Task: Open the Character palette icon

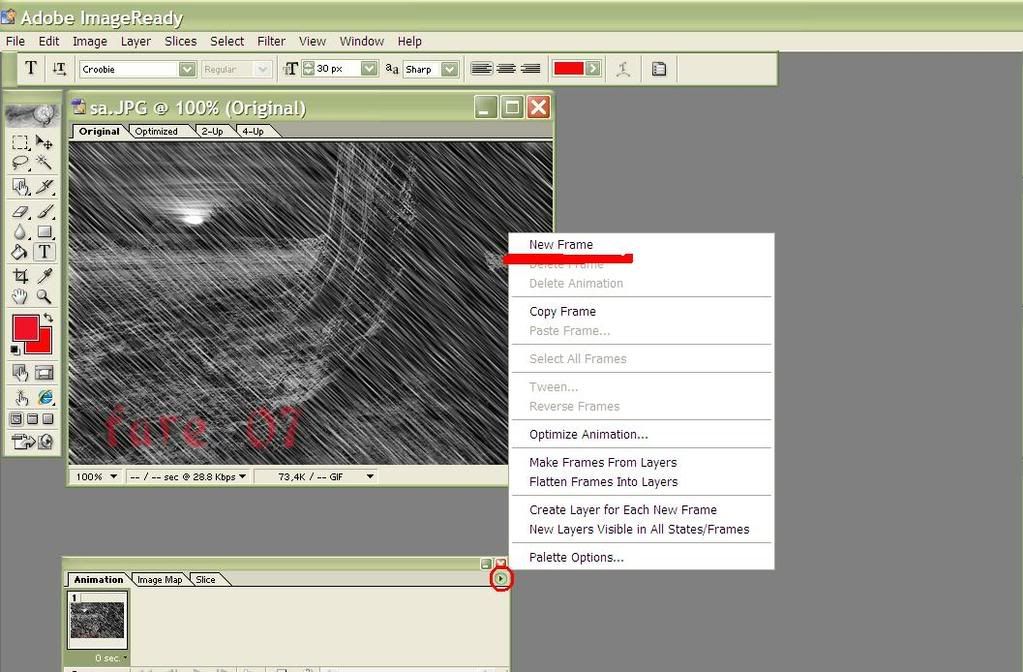Action: pyautogui.click(x=659, y=69)
